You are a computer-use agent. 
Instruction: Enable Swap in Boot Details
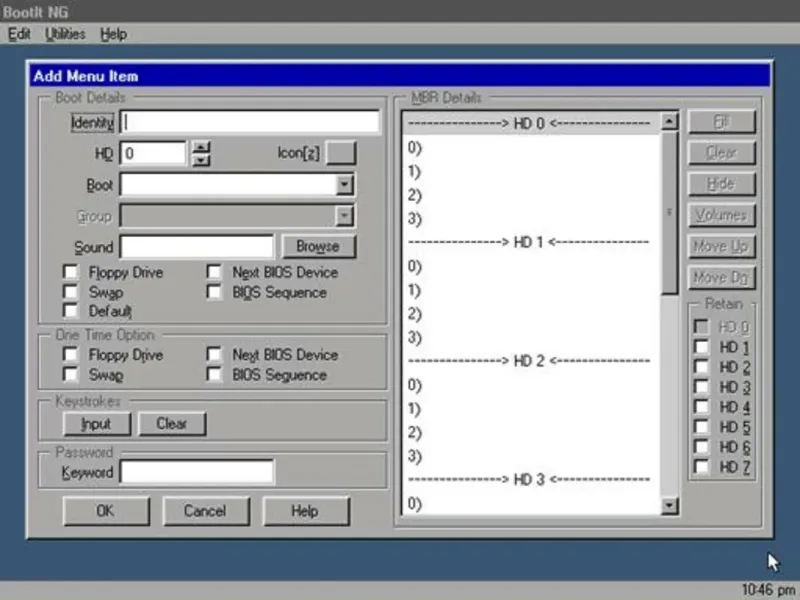[71, 292]
